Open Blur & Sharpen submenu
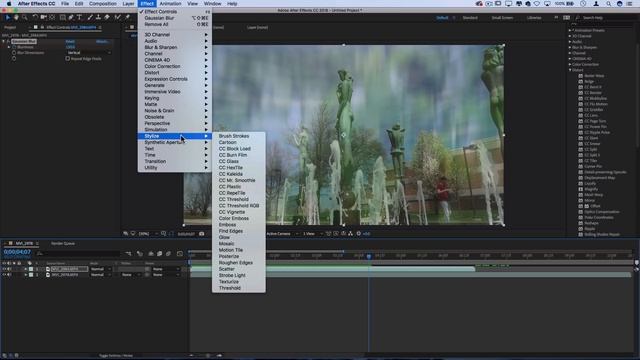Viewport: 640px width, 360px height. coord(175,47)
